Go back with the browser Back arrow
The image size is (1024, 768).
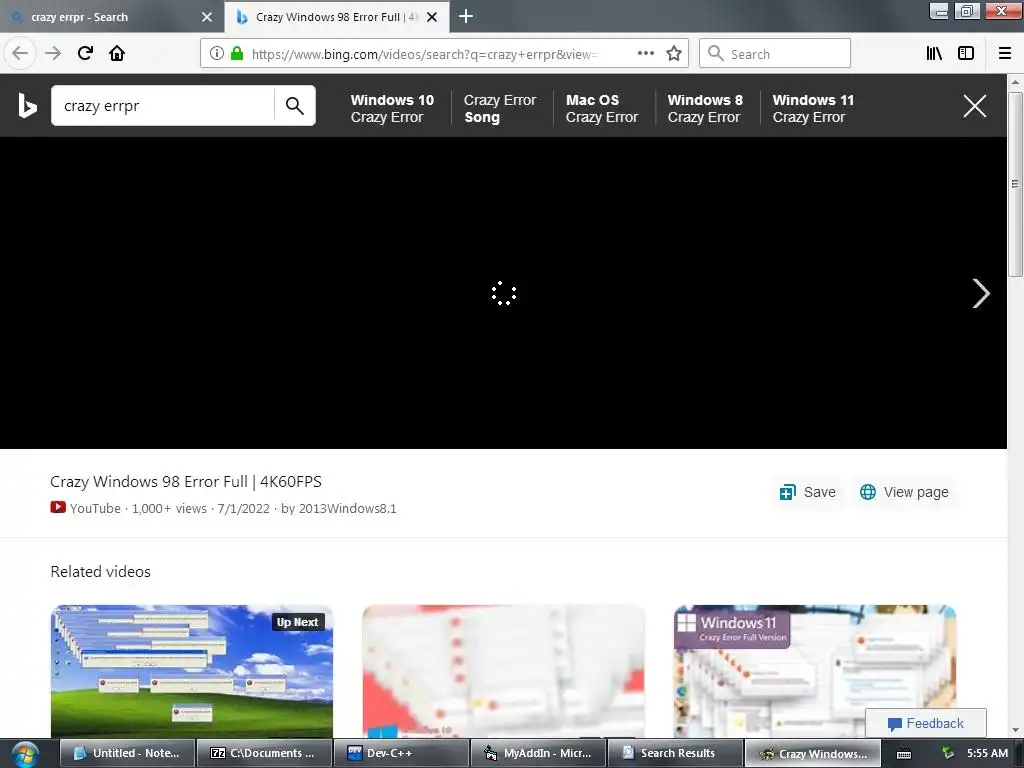[x=20, y=53]
